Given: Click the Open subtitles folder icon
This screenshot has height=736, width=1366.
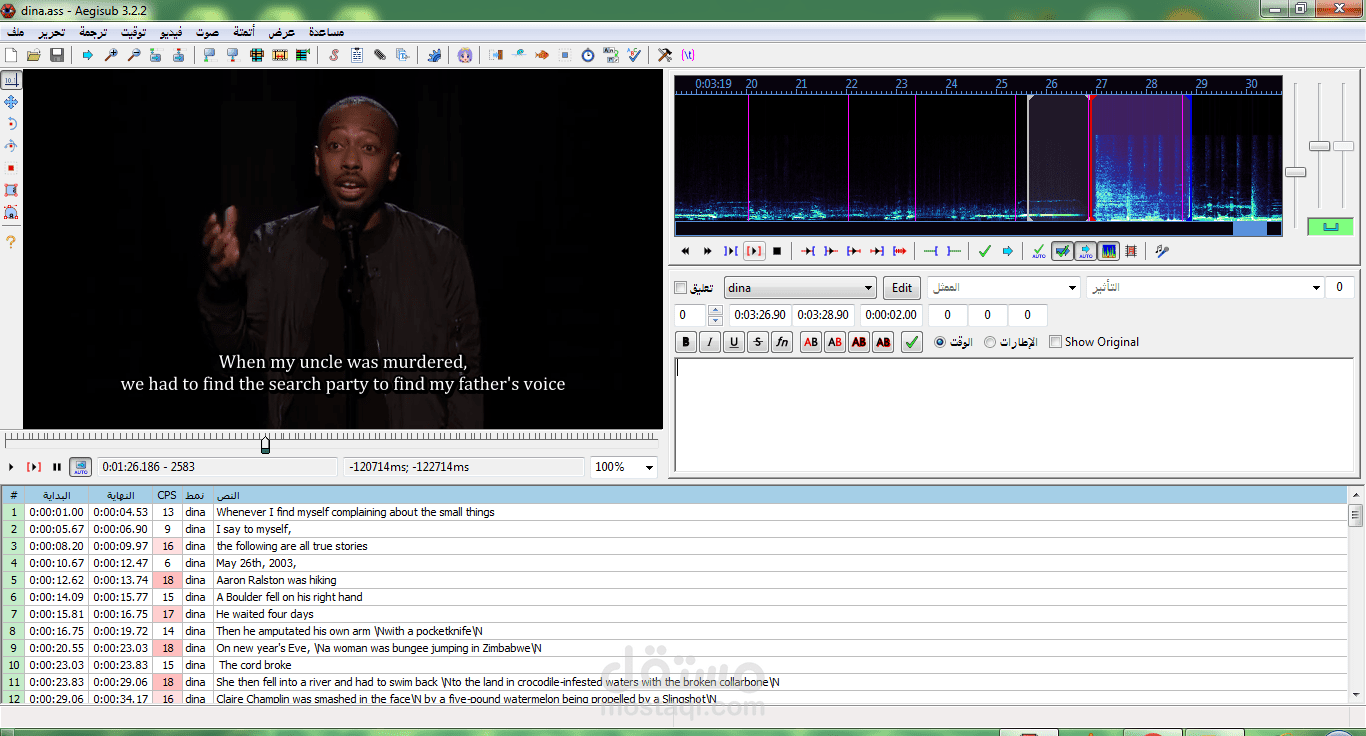Looking at the screenshot, I should pos(34,55).
